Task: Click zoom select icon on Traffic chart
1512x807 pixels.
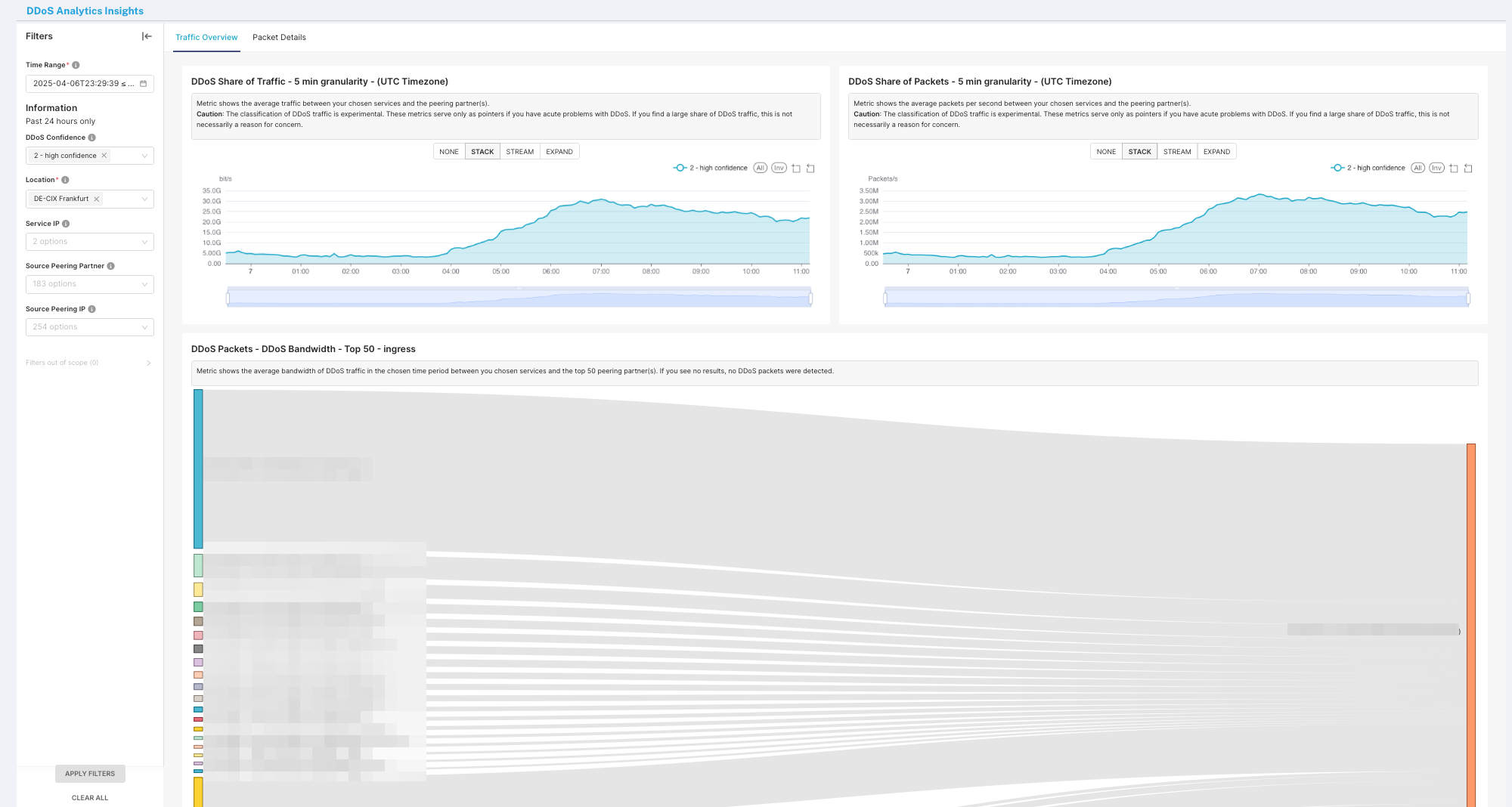Action: (796, 169)
